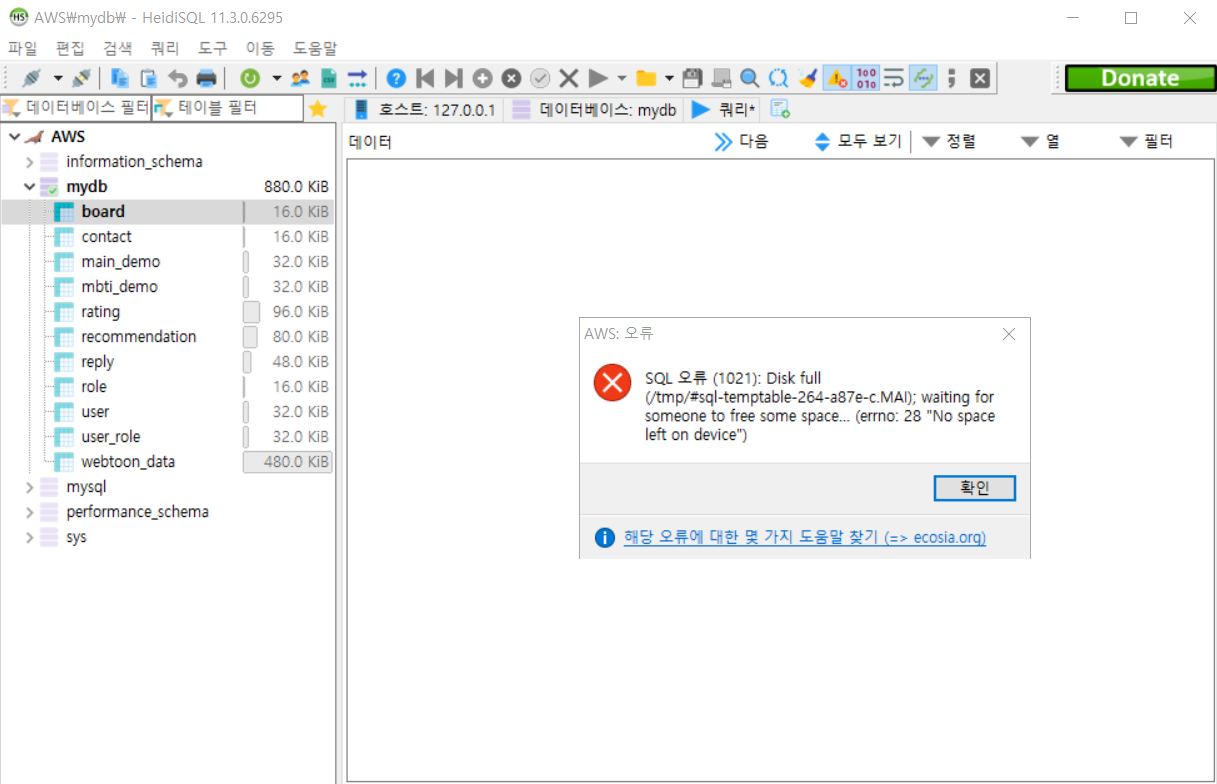Click the blue help question mark icon
Viewport: 1217px width, 784px height.
tap(397, 78)
